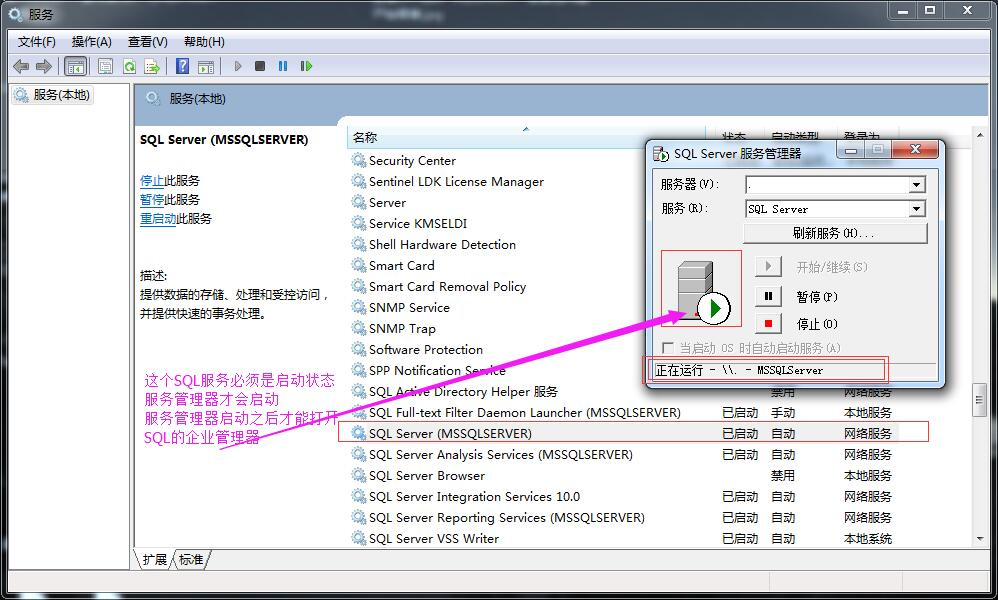This screenshot has width=998, height=600.
Task: Go forward with the toolbar right arrow
Action: pyautogui.click(x=44, y=66)
